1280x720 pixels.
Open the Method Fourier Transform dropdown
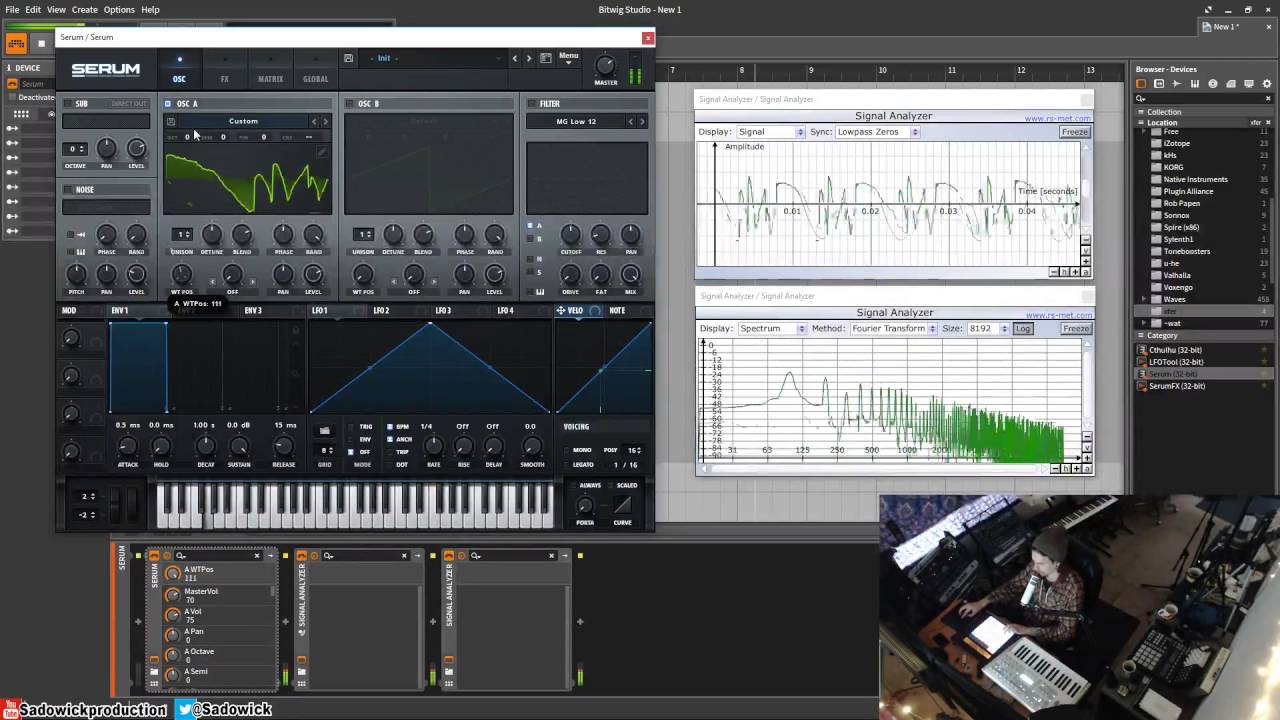(893, 329)
